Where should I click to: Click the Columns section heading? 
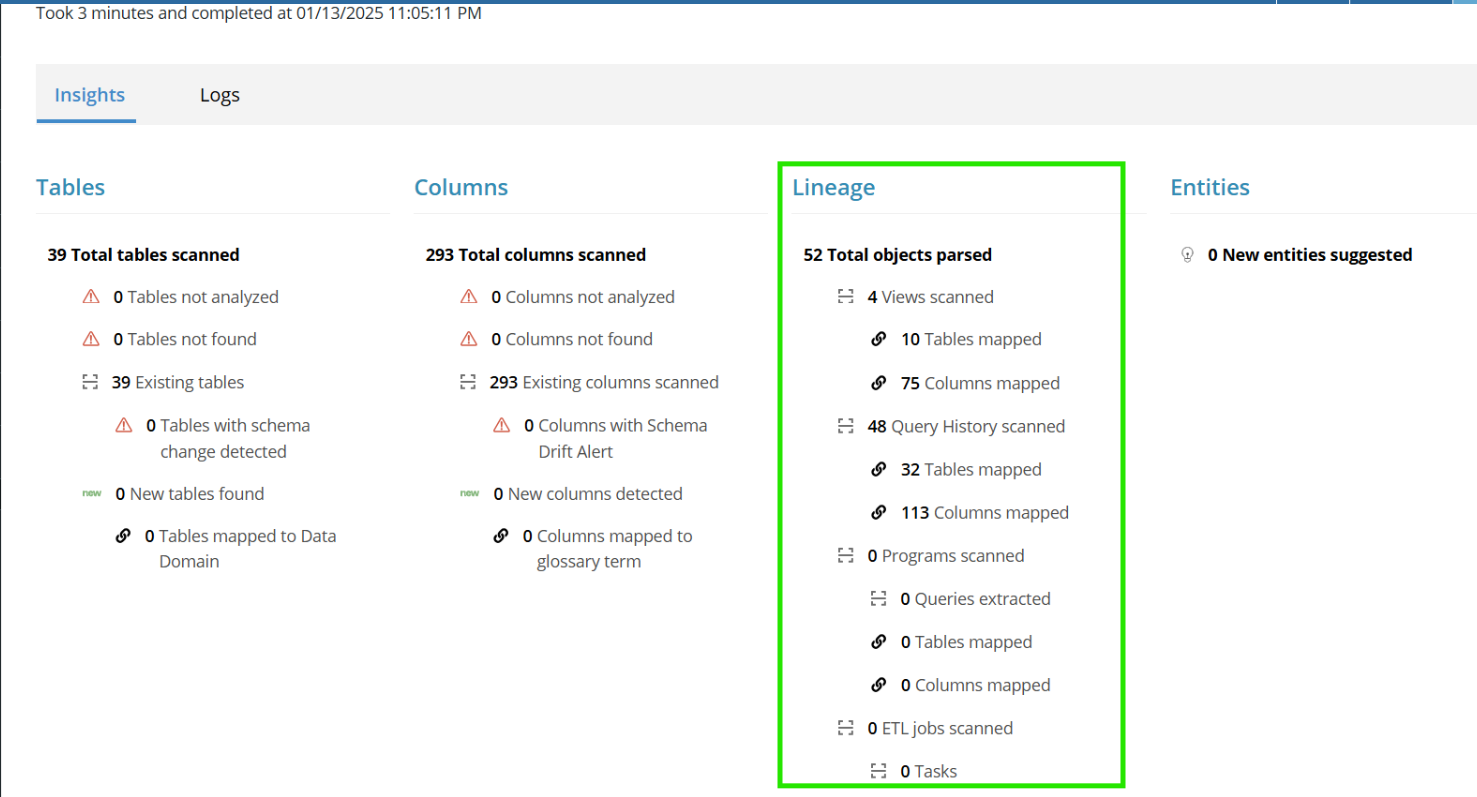(x=461, y=187)
